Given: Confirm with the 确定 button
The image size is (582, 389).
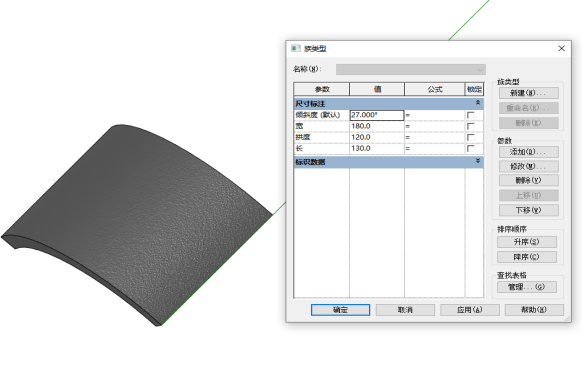Looking at the screenshot, I should [340, 310].
